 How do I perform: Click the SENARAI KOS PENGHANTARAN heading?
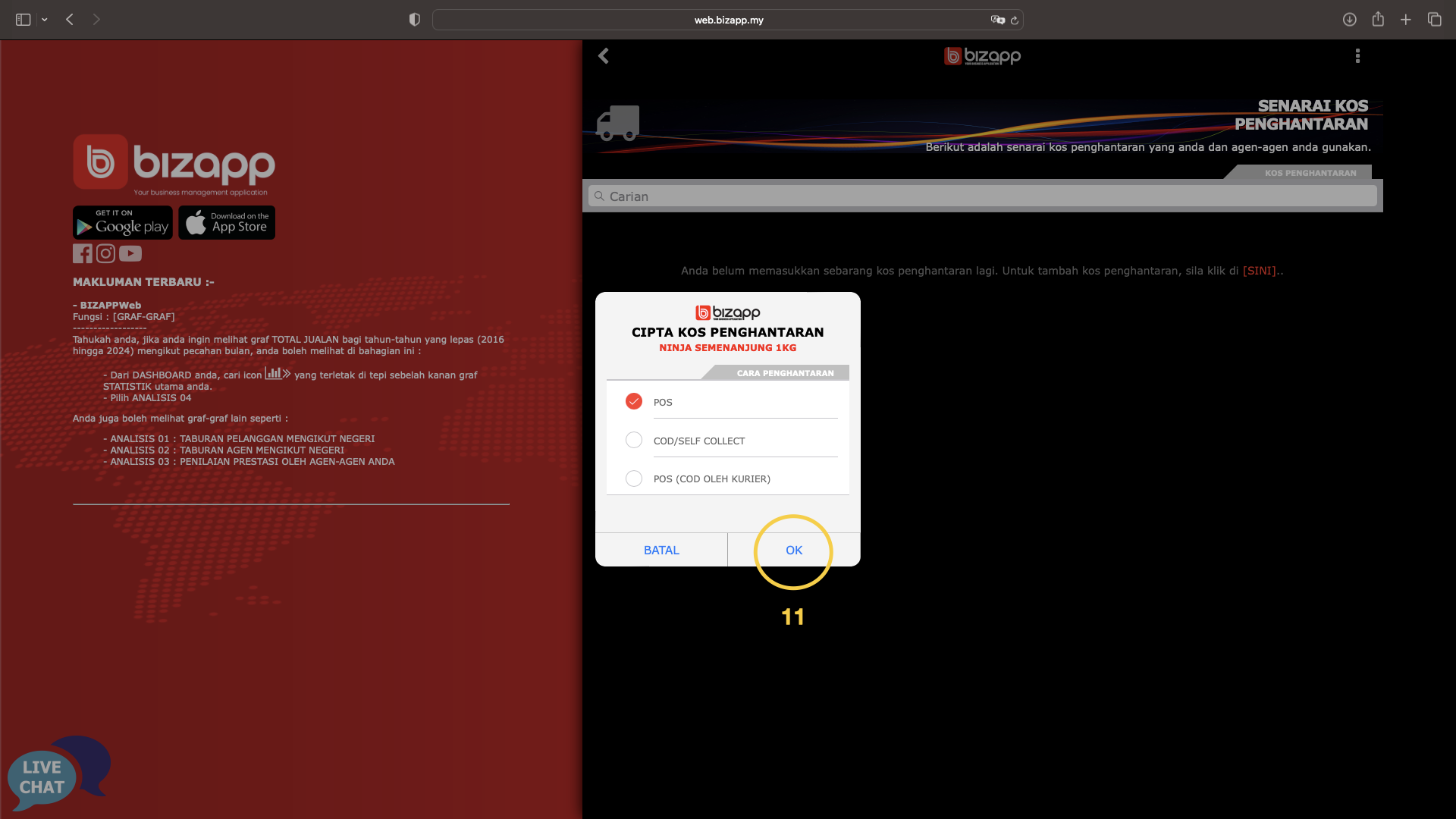point(1301,115)
